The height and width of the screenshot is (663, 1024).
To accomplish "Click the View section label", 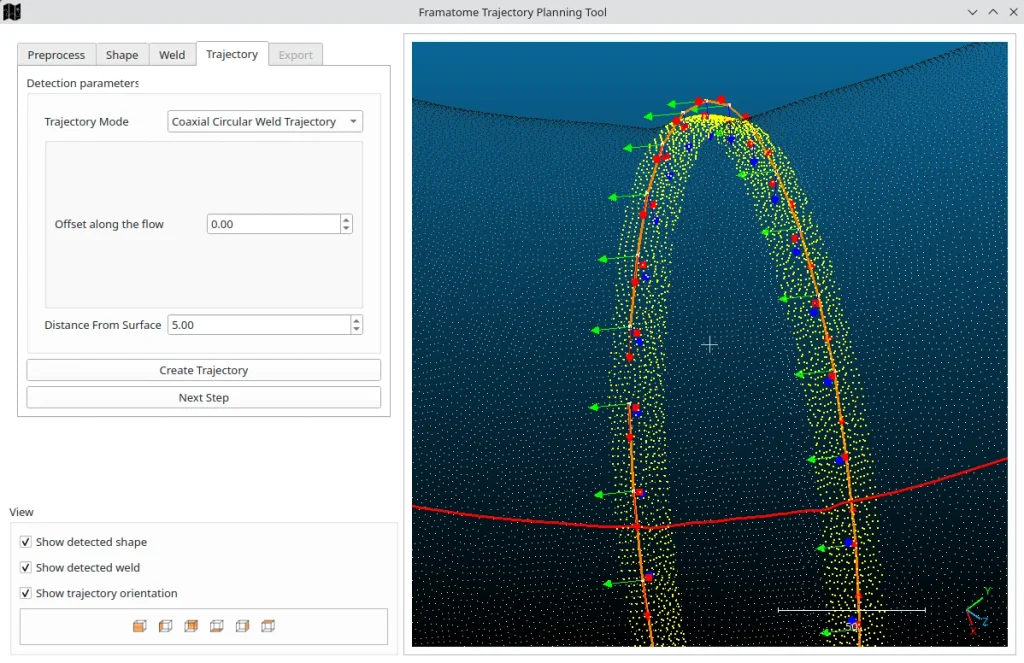I will pos(22,512).
